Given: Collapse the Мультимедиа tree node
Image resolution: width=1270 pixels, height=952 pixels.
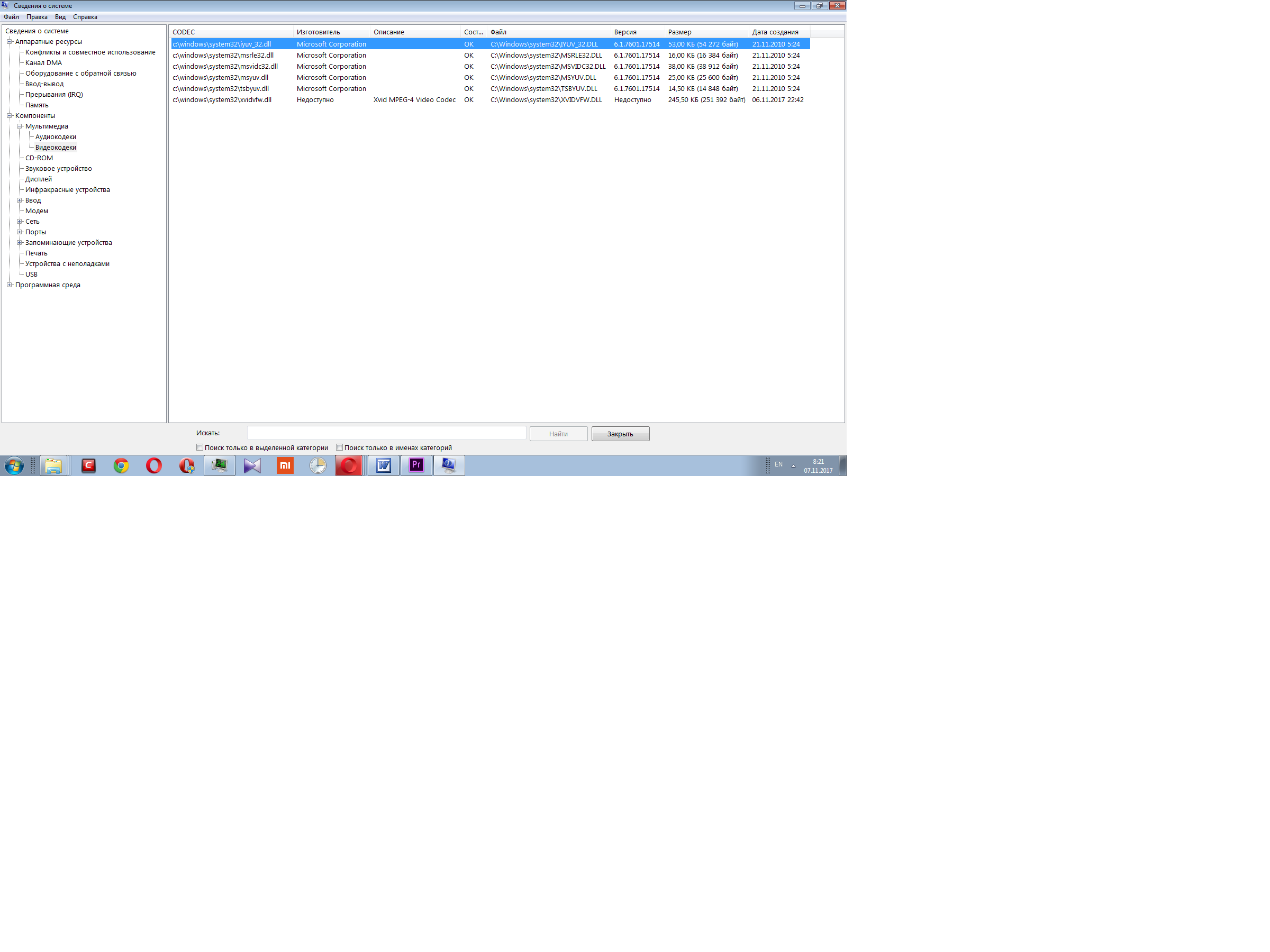Looking at the screenshot, I should tap(20, 126).
